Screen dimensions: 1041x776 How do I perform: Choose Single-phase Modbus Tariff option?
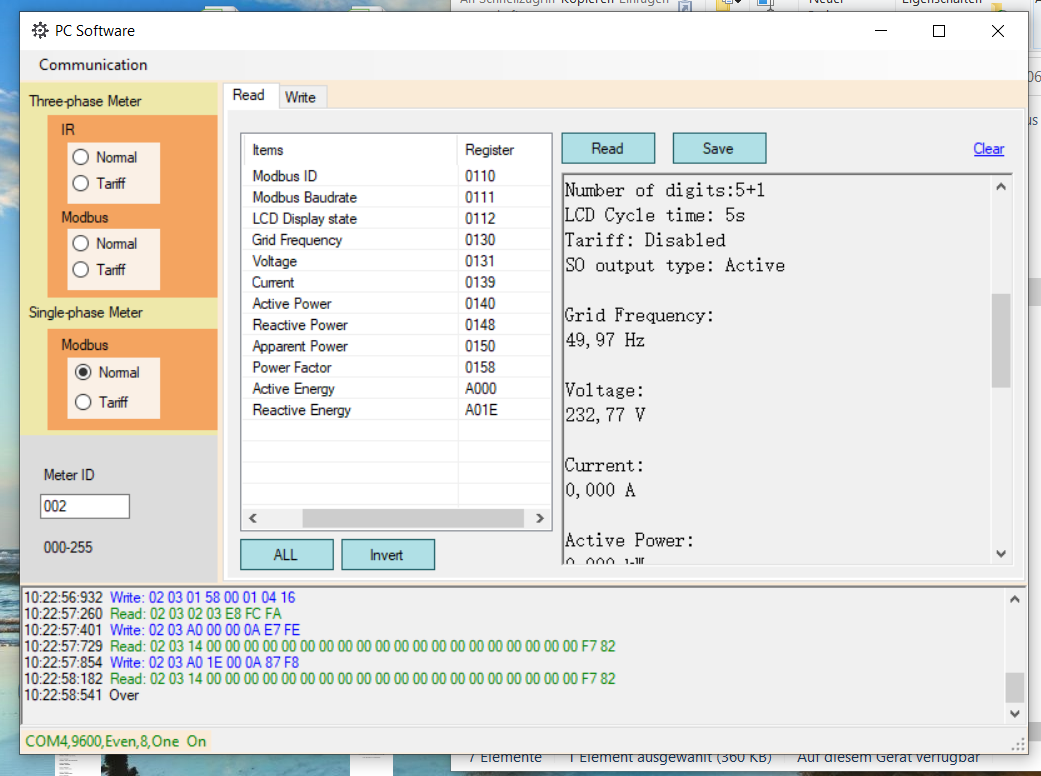[84, 402]
